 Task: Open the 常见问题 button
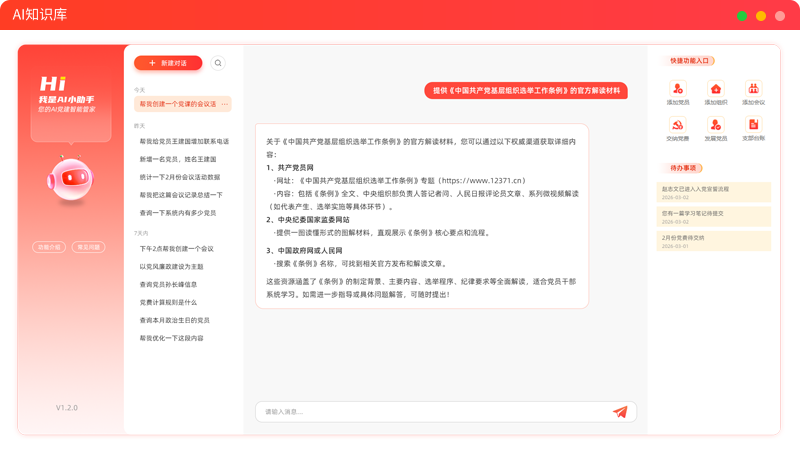click(88, 247)
